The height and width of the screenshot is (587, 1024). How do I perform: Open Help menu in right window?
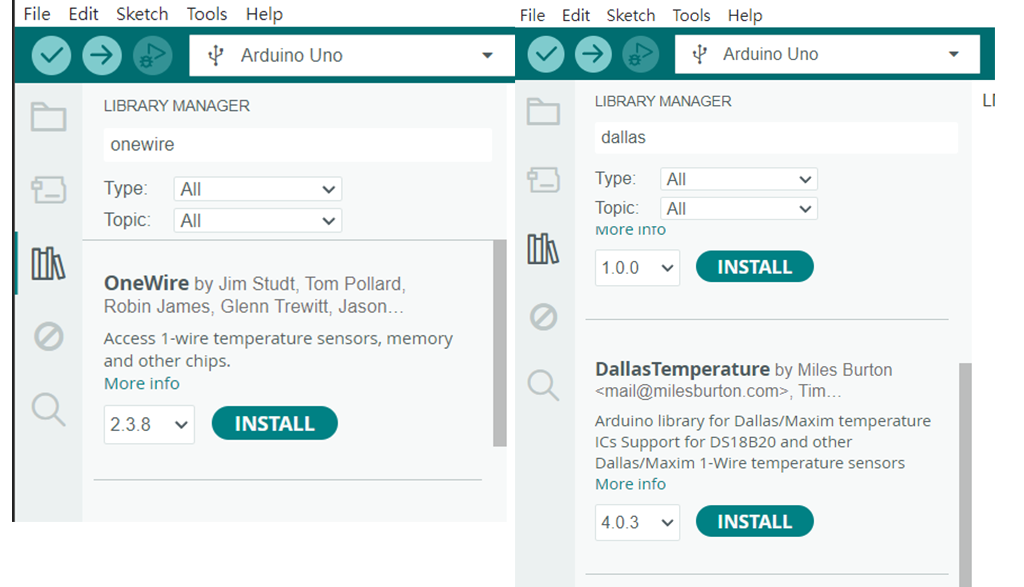744,15
